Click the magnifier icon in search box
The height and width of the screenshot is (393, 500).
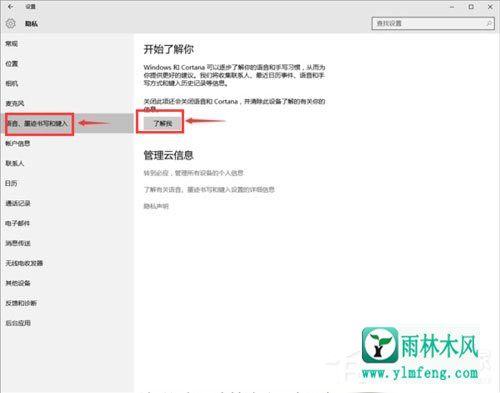tap(489, 23)
